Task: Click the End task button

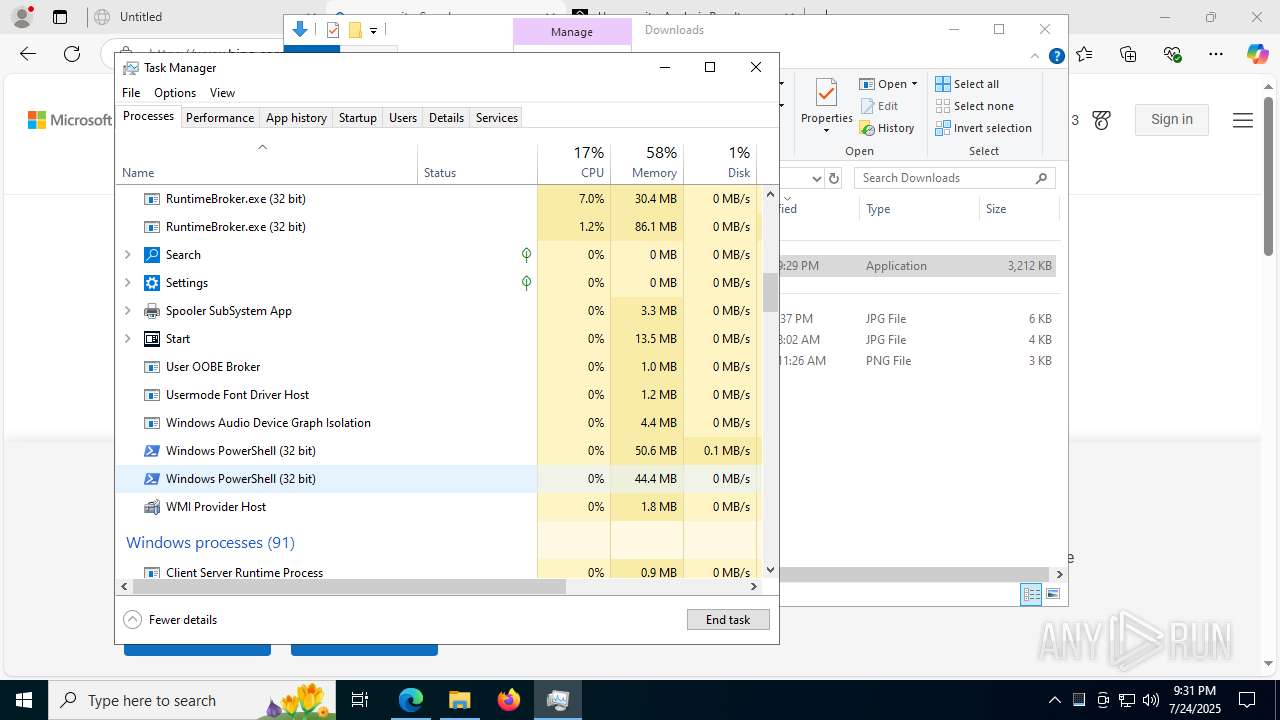Action: [728, 620]
